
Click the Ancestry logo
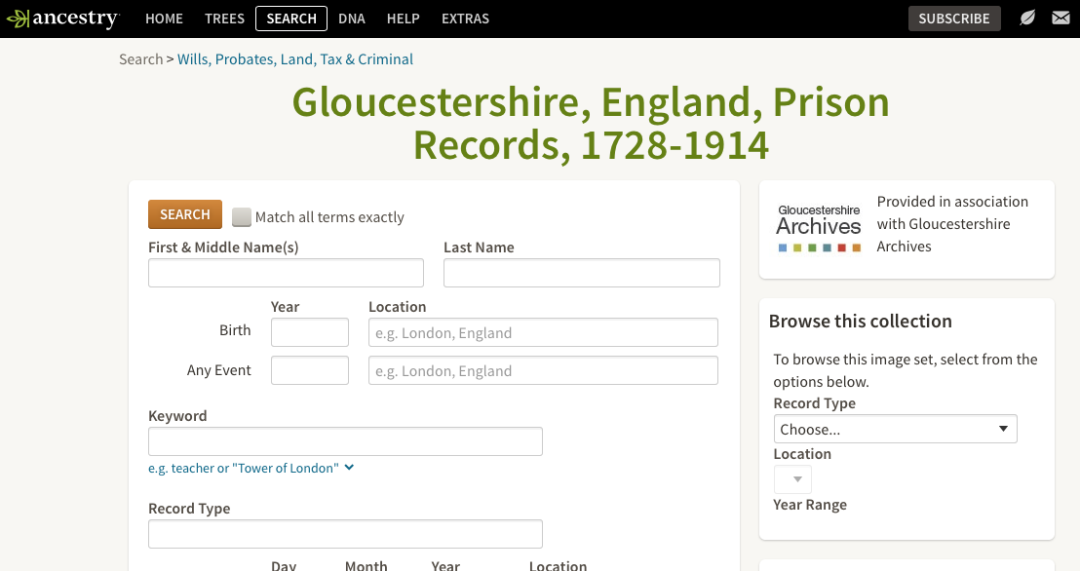pos(62,18)
